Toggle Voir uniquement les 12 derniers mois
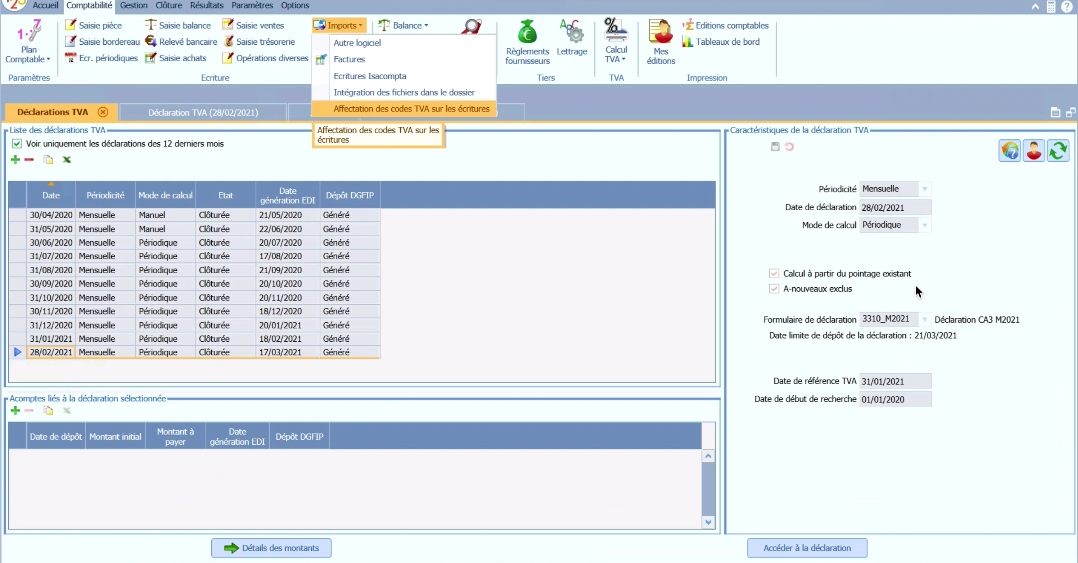 (17, 144)
